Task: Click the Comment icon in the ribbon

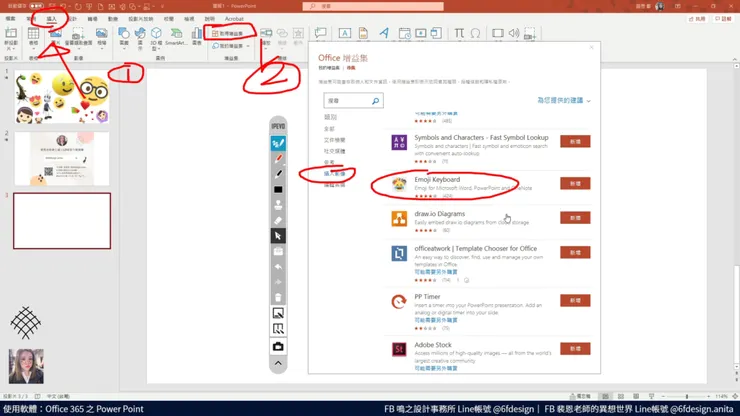Action: pos(320,33)
